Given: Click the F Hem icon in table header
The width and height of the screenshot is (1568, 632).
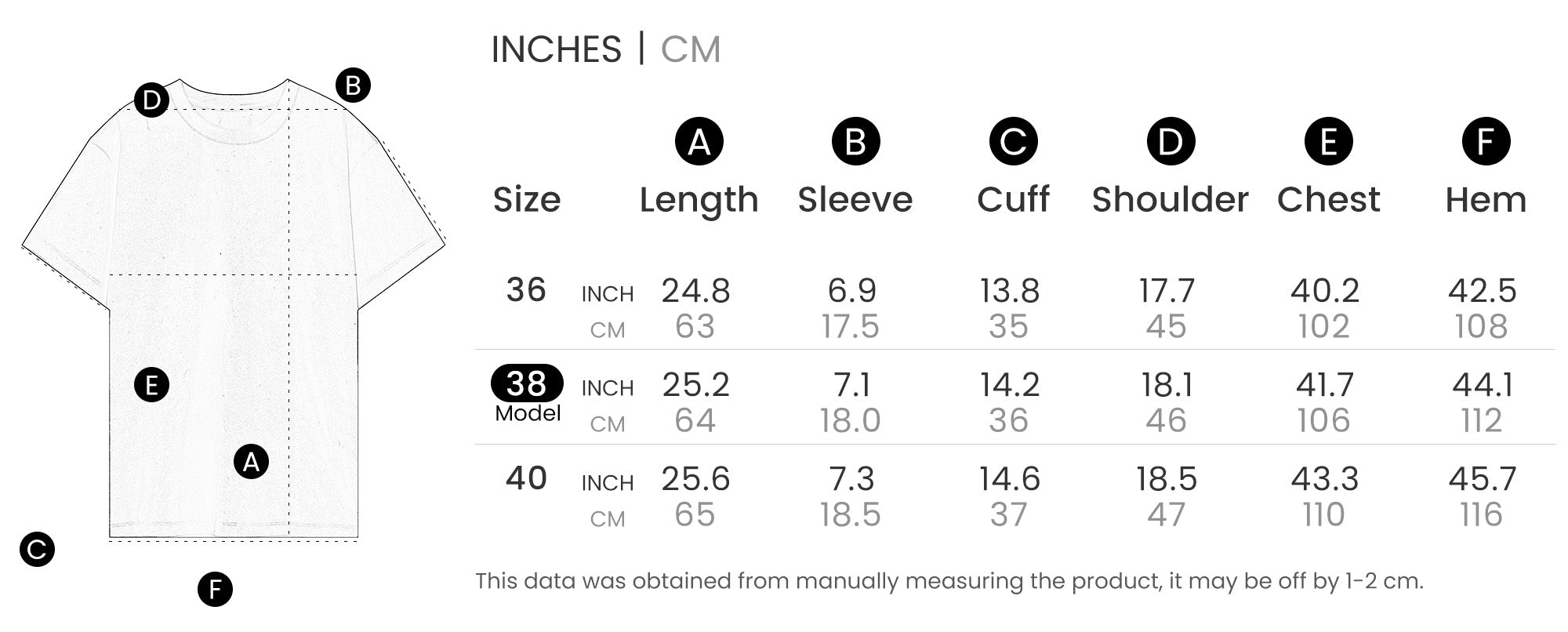Looking at the screenshot, I should click(x=1486, y=142).
